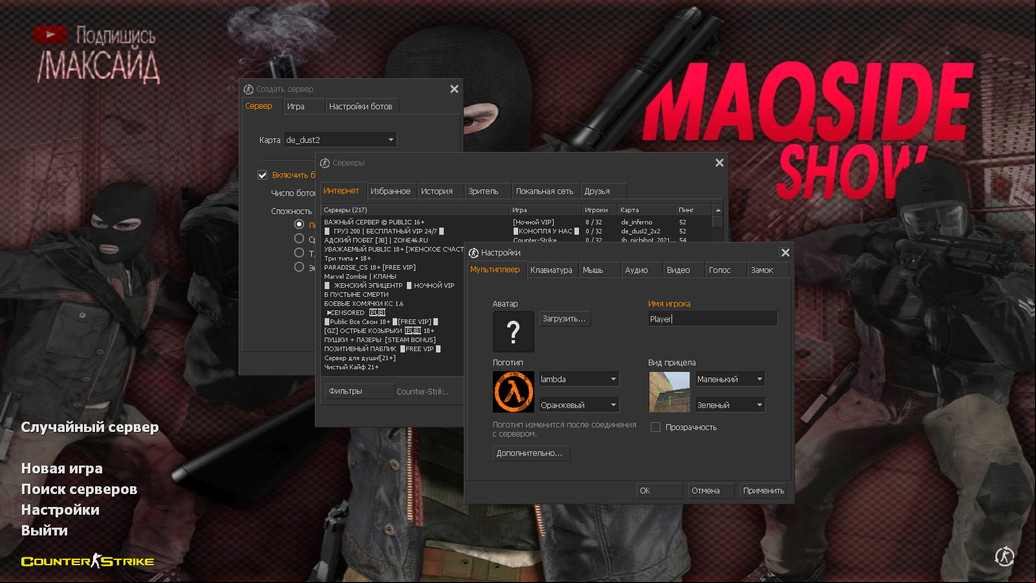Click the Загрузить... avatar button
Screen dimensions: 1036x583
[x=564, y=319]
